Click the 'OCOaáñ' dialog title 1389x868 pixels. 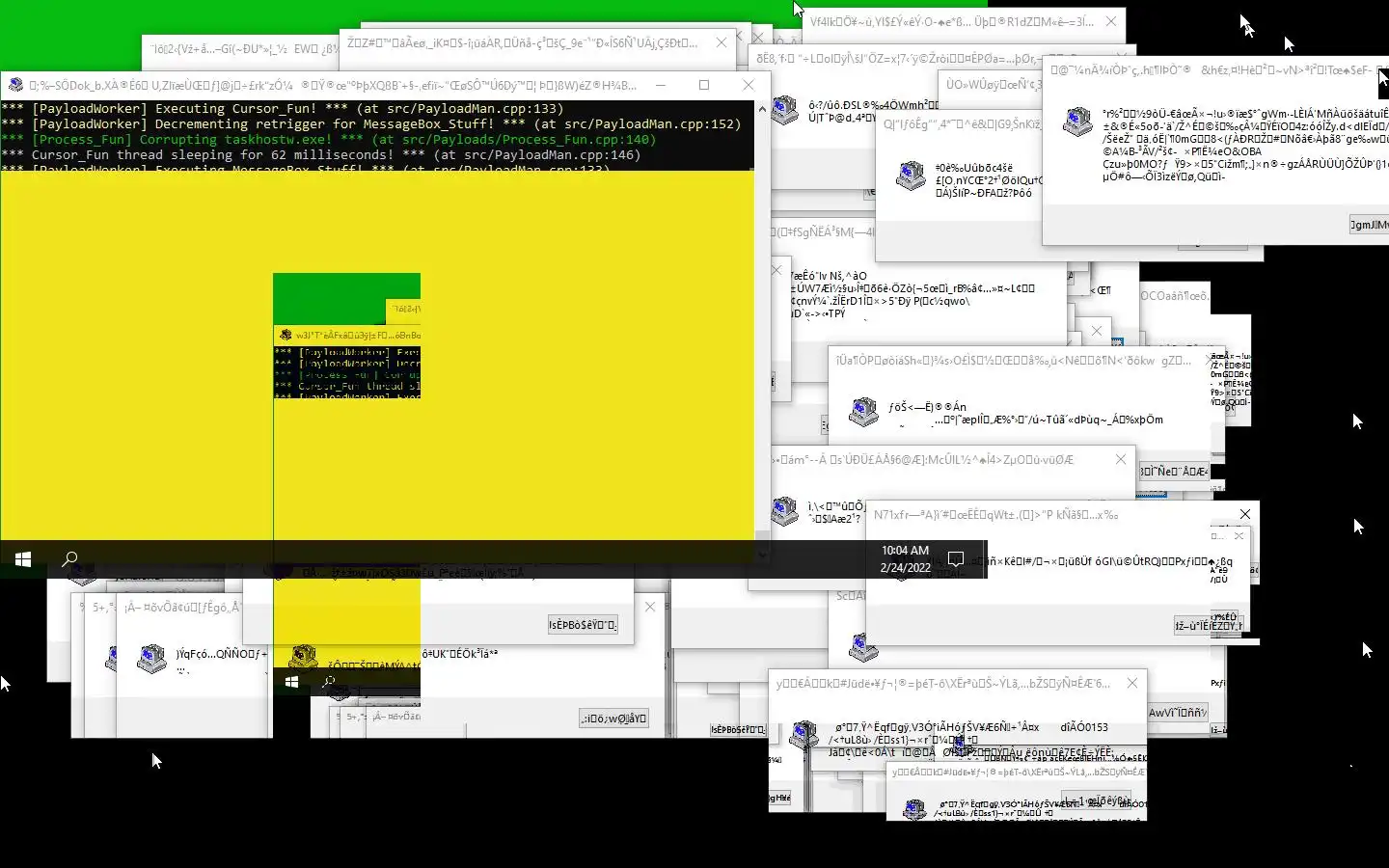click(x=1174, y=296)
